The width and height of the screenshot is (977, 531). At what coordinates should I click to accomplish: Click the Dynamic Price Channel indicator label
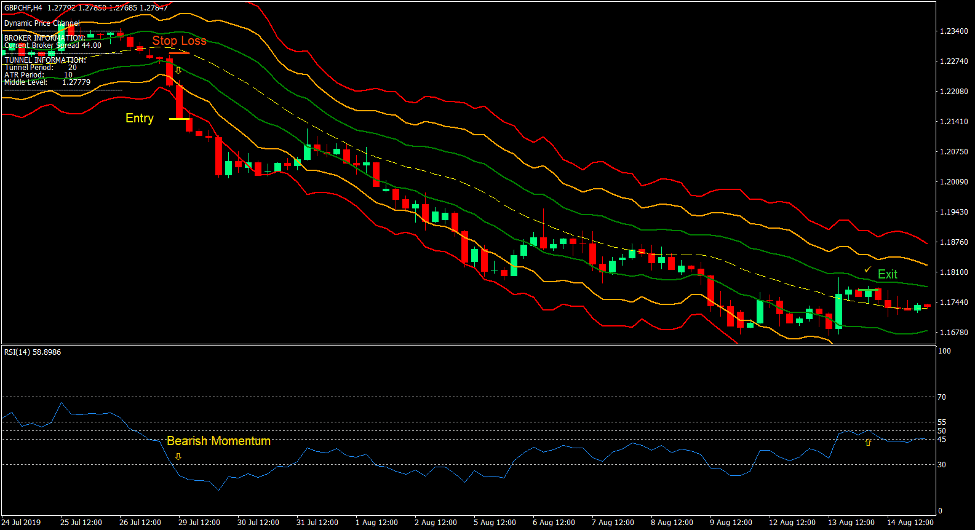coord(39,22)
